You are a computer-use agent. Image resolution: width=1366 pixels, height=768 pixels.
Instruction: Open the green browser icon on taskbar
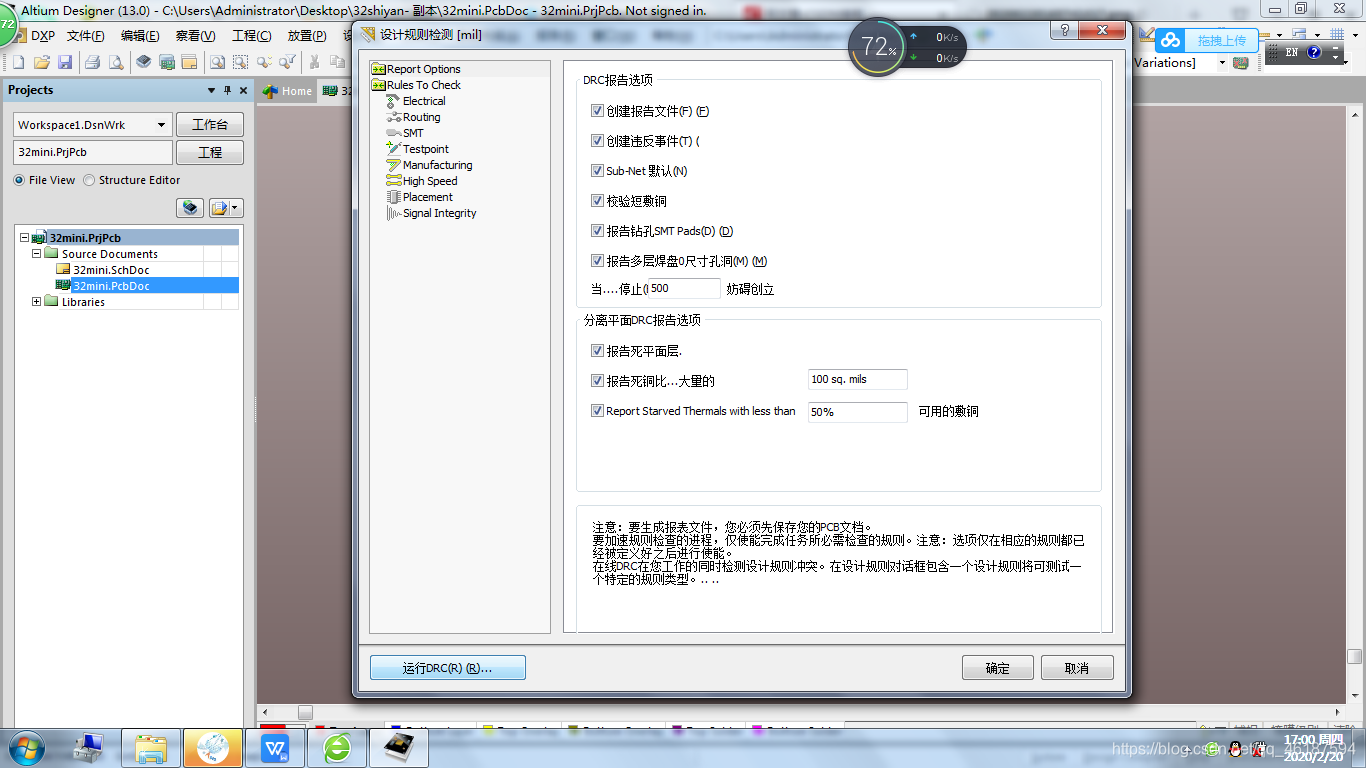click(337, 747)
